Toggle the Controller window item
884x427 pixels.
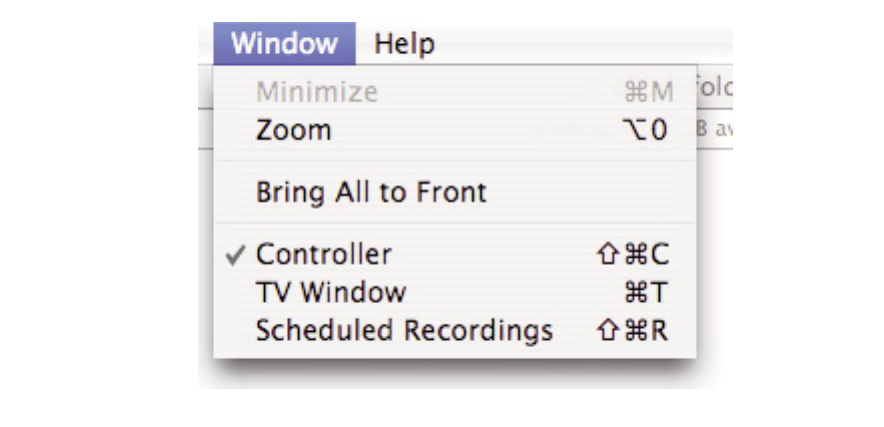[x=323, y=255]
